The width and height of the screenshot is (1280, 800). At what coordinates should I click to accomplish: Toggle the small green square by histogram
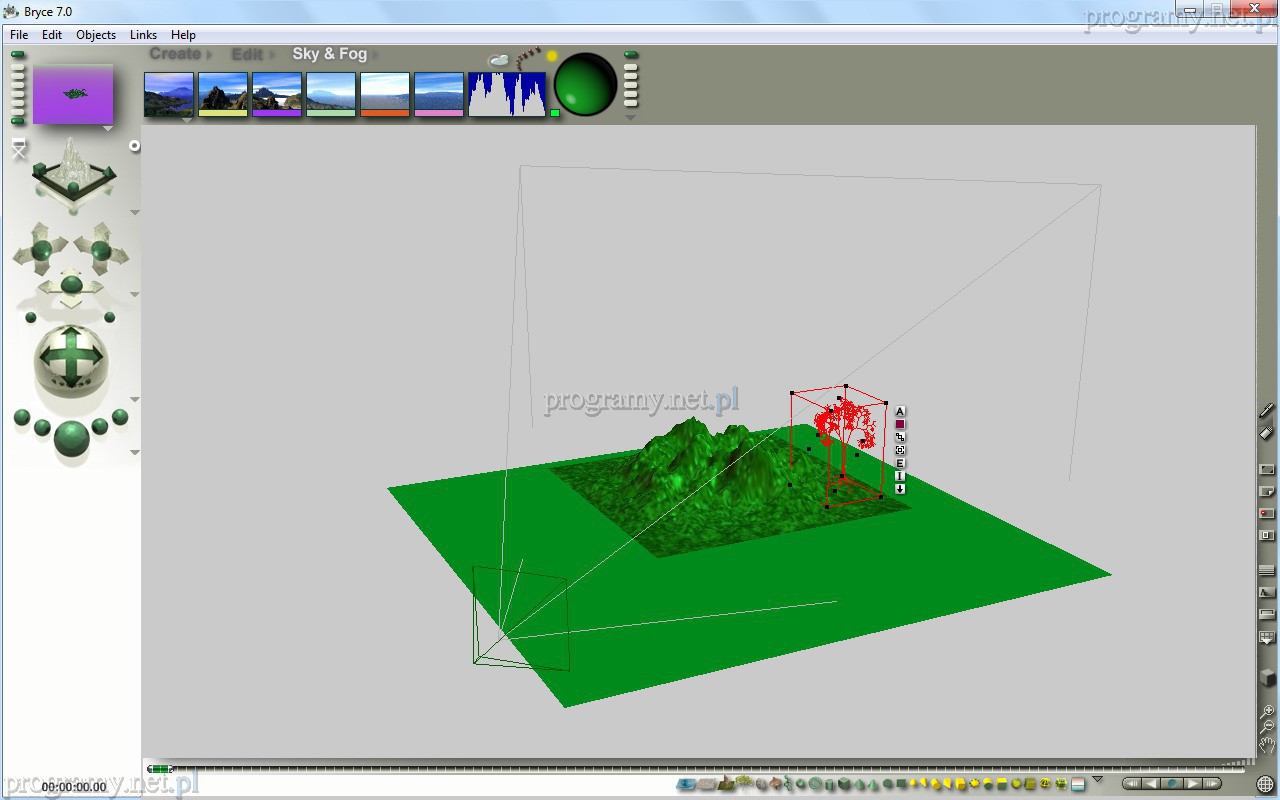tap(555, 113)
